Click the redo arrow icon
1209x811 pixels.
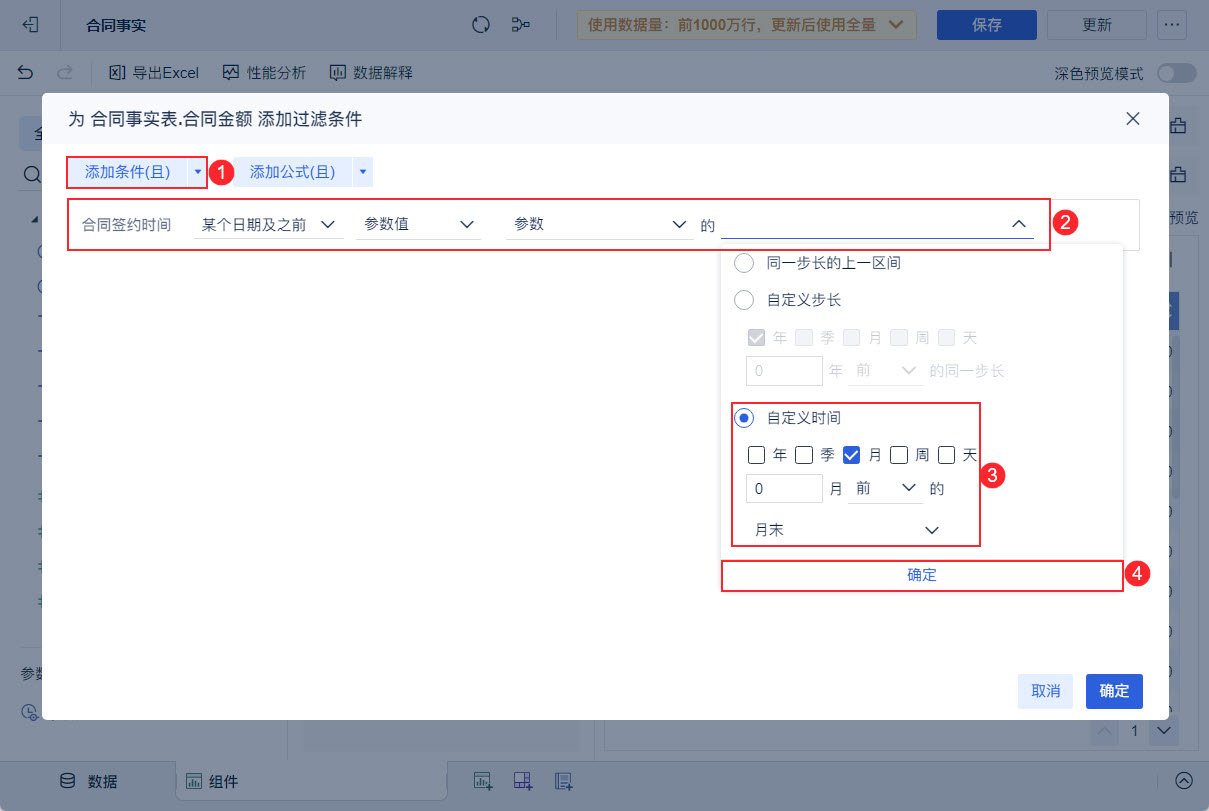click(64, 72)
